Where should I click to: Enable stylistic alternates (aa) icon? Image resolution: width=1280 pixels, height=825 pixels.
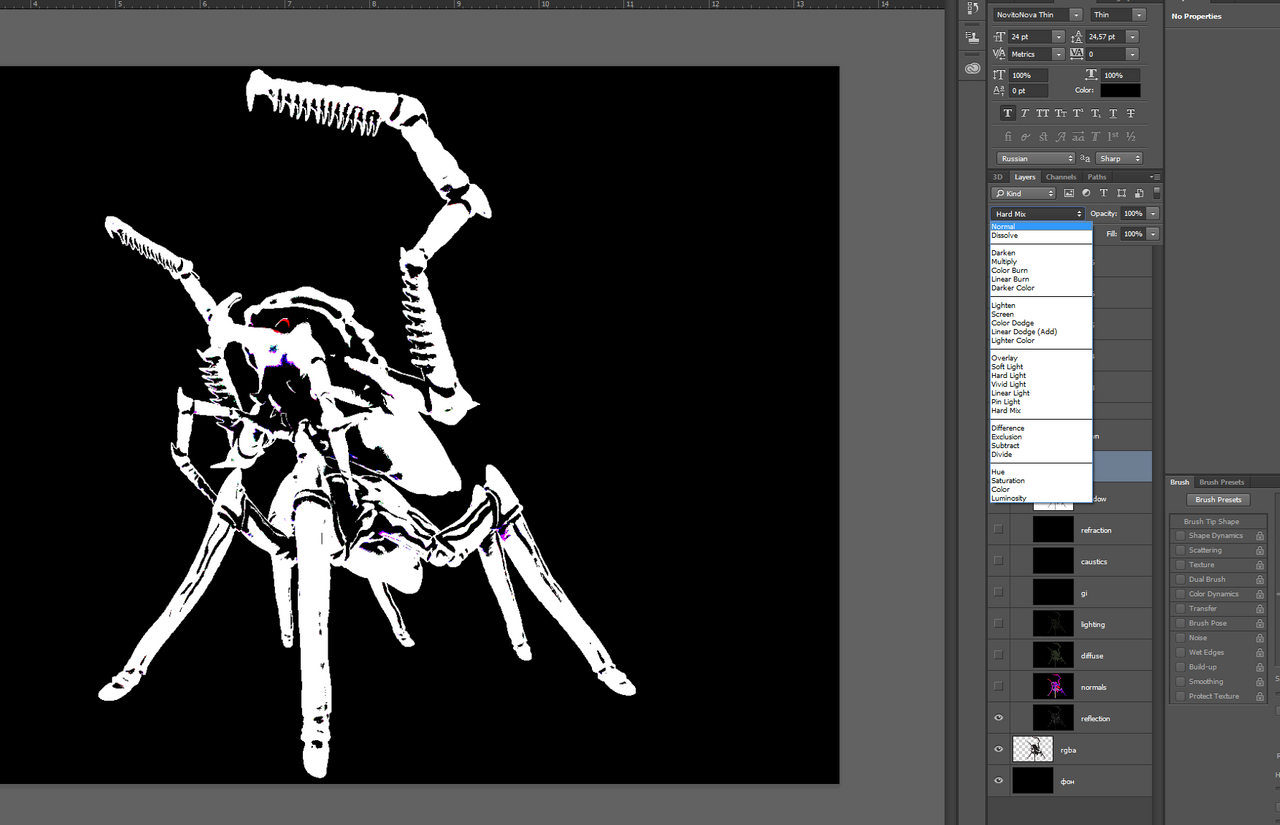(1078, 137)
